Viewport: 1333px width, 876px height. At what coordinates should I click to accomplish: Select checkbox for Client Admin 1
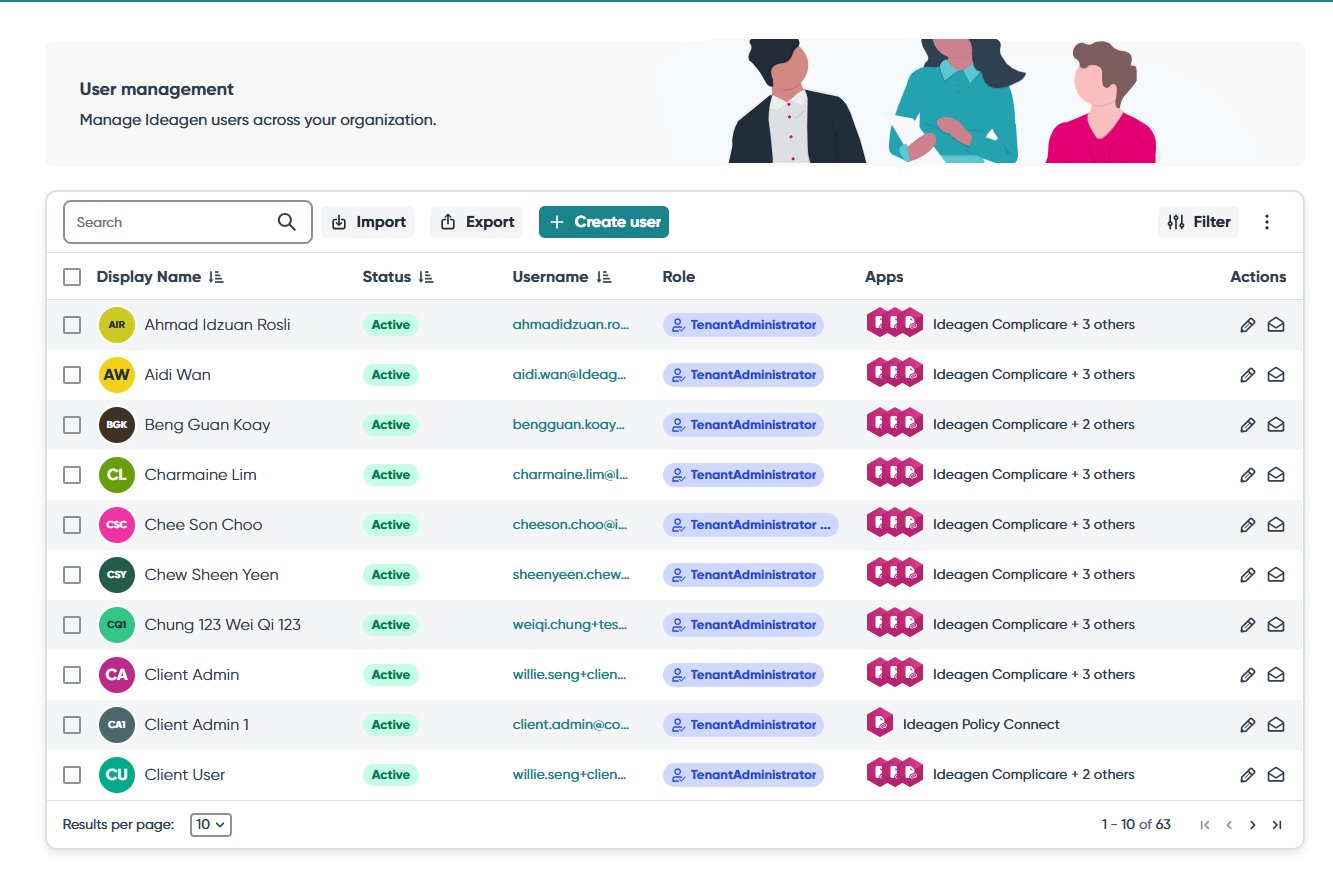72,725
